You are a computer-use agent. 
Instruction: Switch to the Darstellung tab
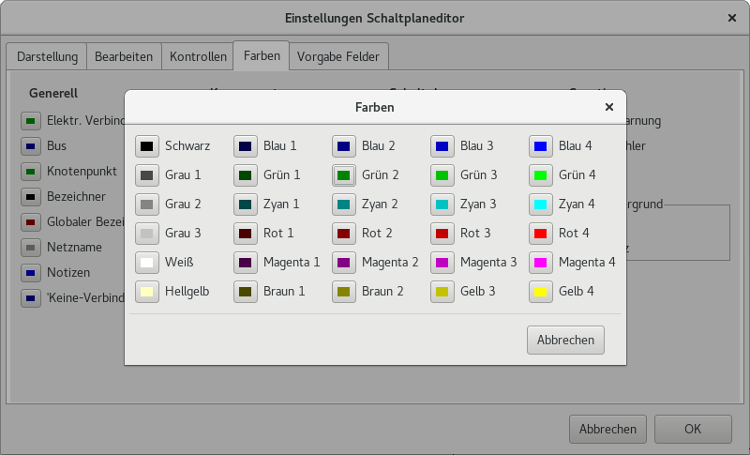pos(47,56)
